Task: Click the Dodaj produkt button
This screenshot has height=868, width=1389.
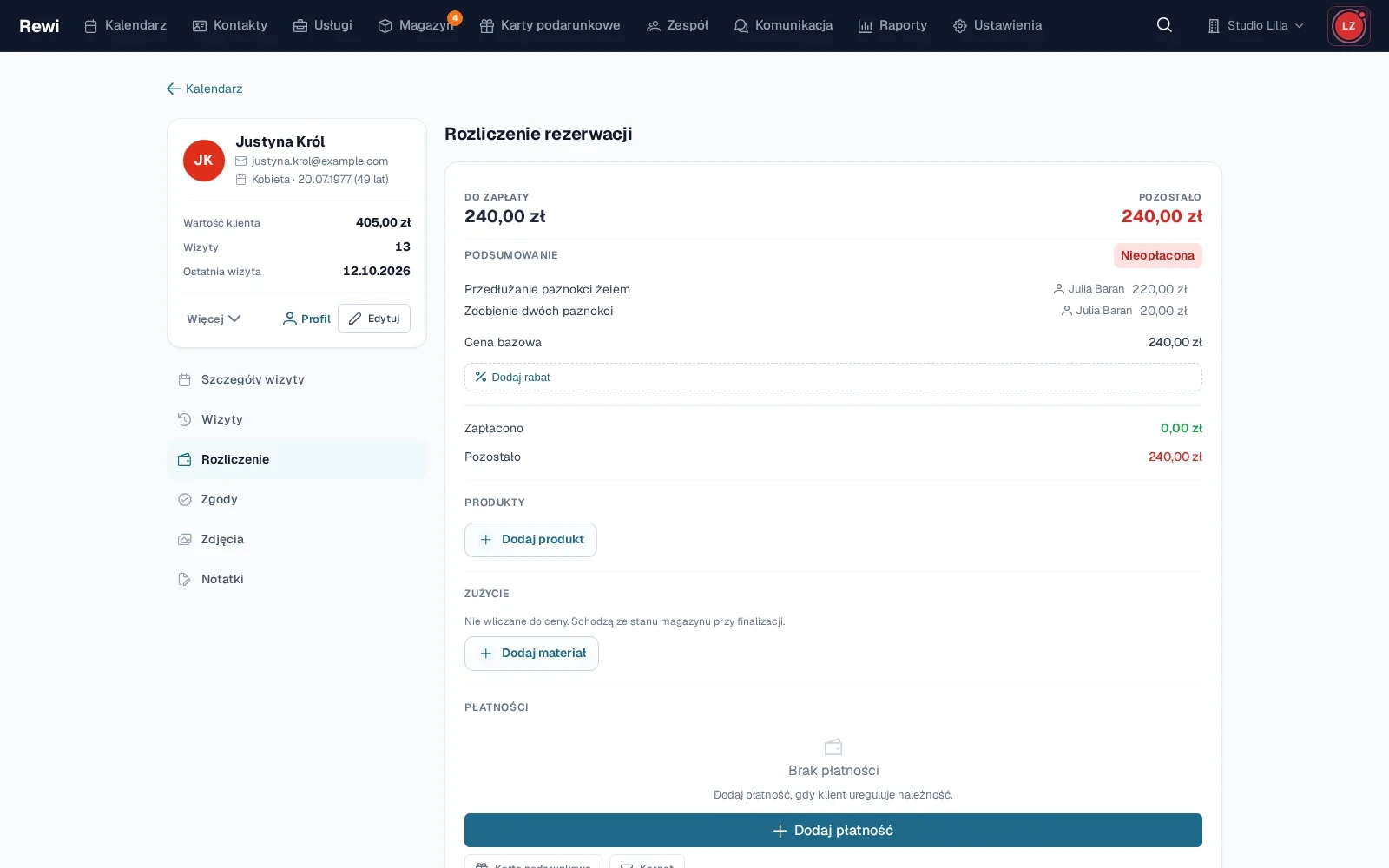Action: tap(530, 539)
